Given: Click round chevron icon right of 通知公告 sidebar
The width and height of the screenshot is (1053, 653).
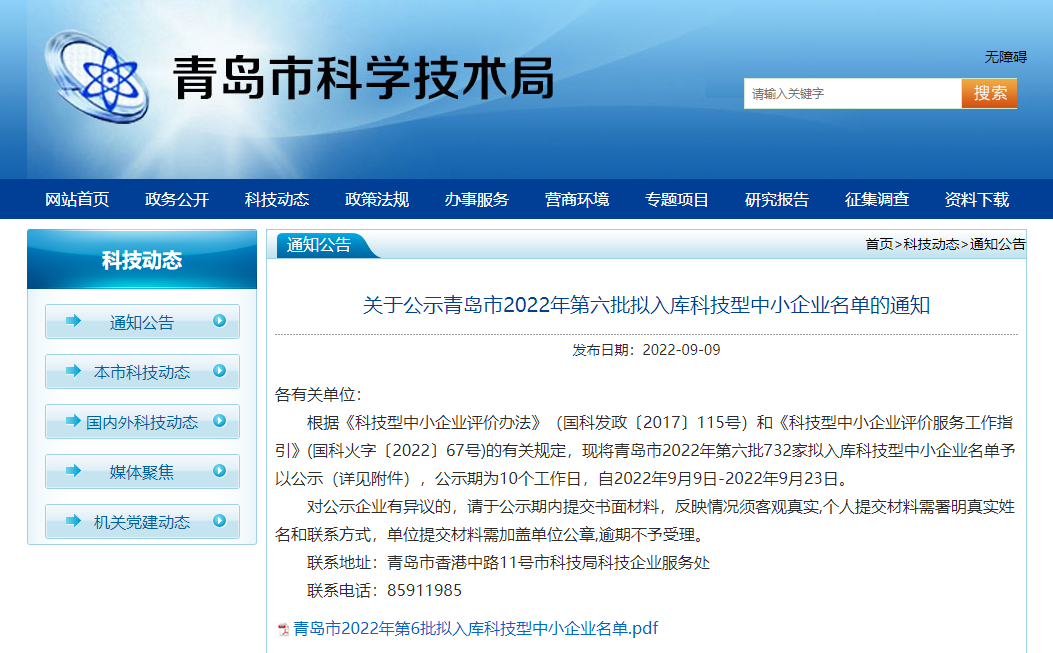Looking at the screenshot, I should [219, 321].
